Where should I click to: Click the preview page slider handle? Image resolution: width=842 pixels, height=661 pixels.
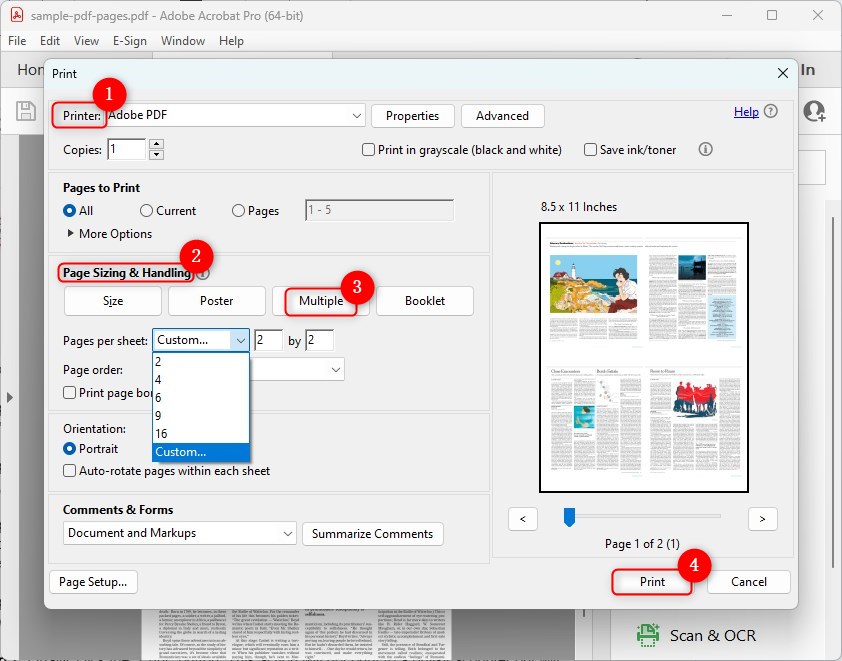[569, 518]
